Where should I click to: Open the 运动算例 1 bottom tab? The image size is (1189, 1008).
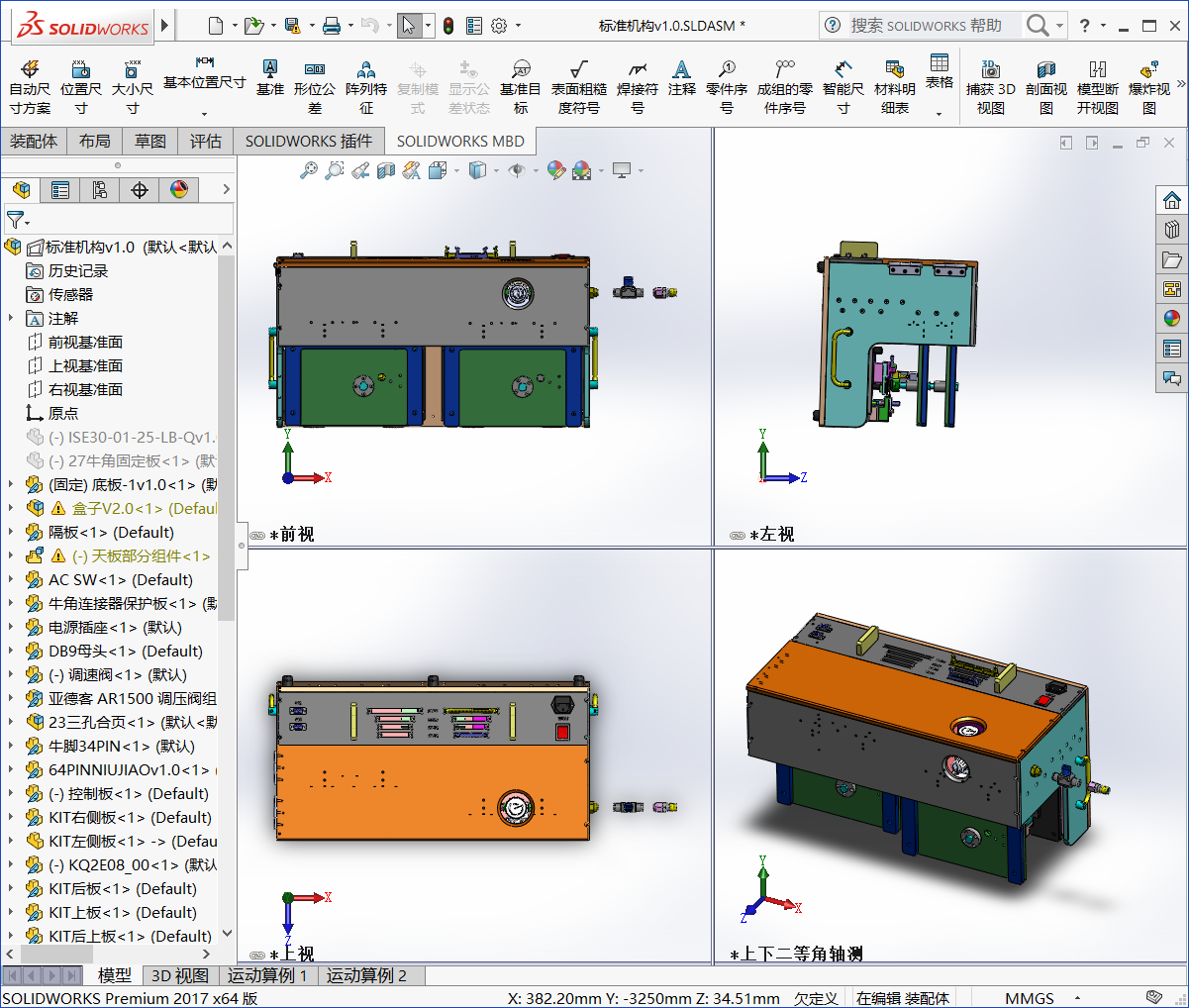267,975
